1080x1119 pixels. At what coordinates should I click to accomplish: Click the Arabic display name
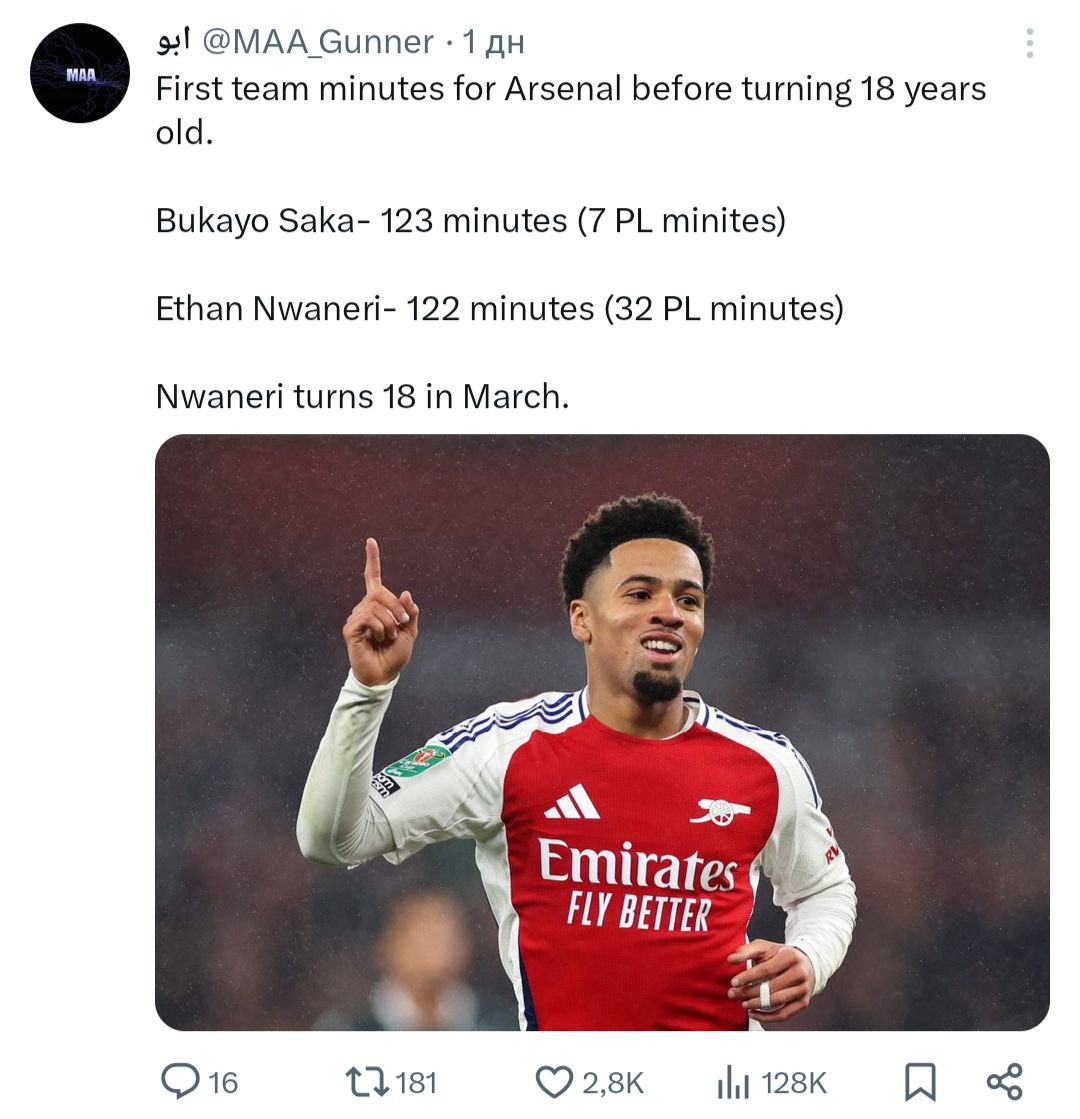(173, 43)
